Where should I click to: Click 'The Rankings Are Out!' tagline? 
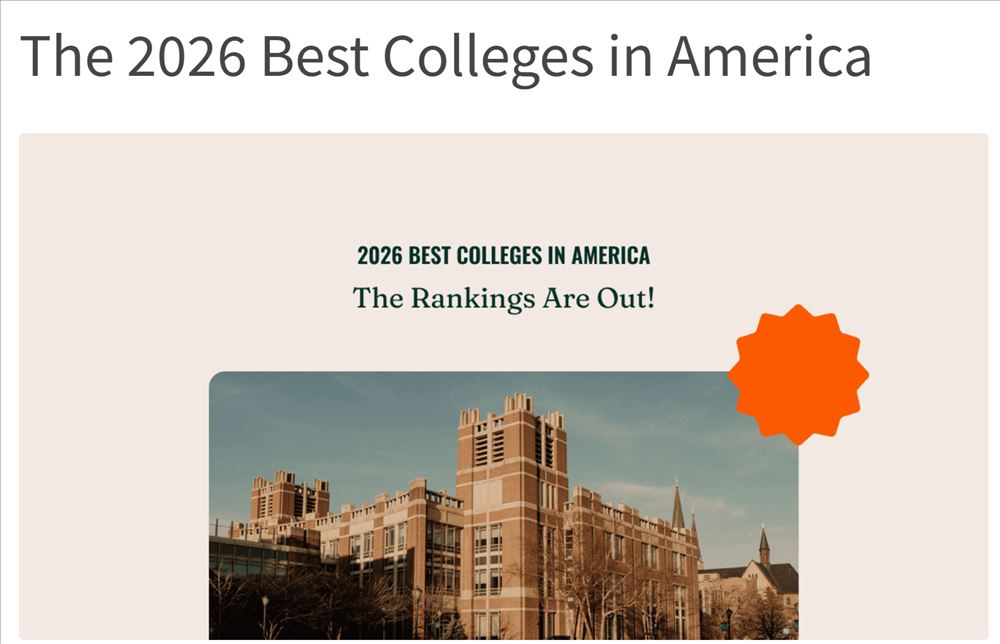[503, 298]
